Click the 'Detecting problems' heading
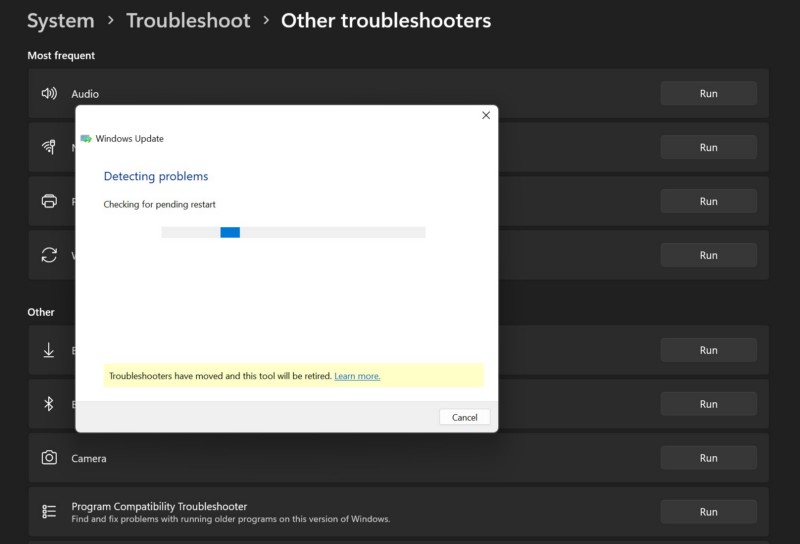This screenshot has width=800, height=544. pos(156,176)
